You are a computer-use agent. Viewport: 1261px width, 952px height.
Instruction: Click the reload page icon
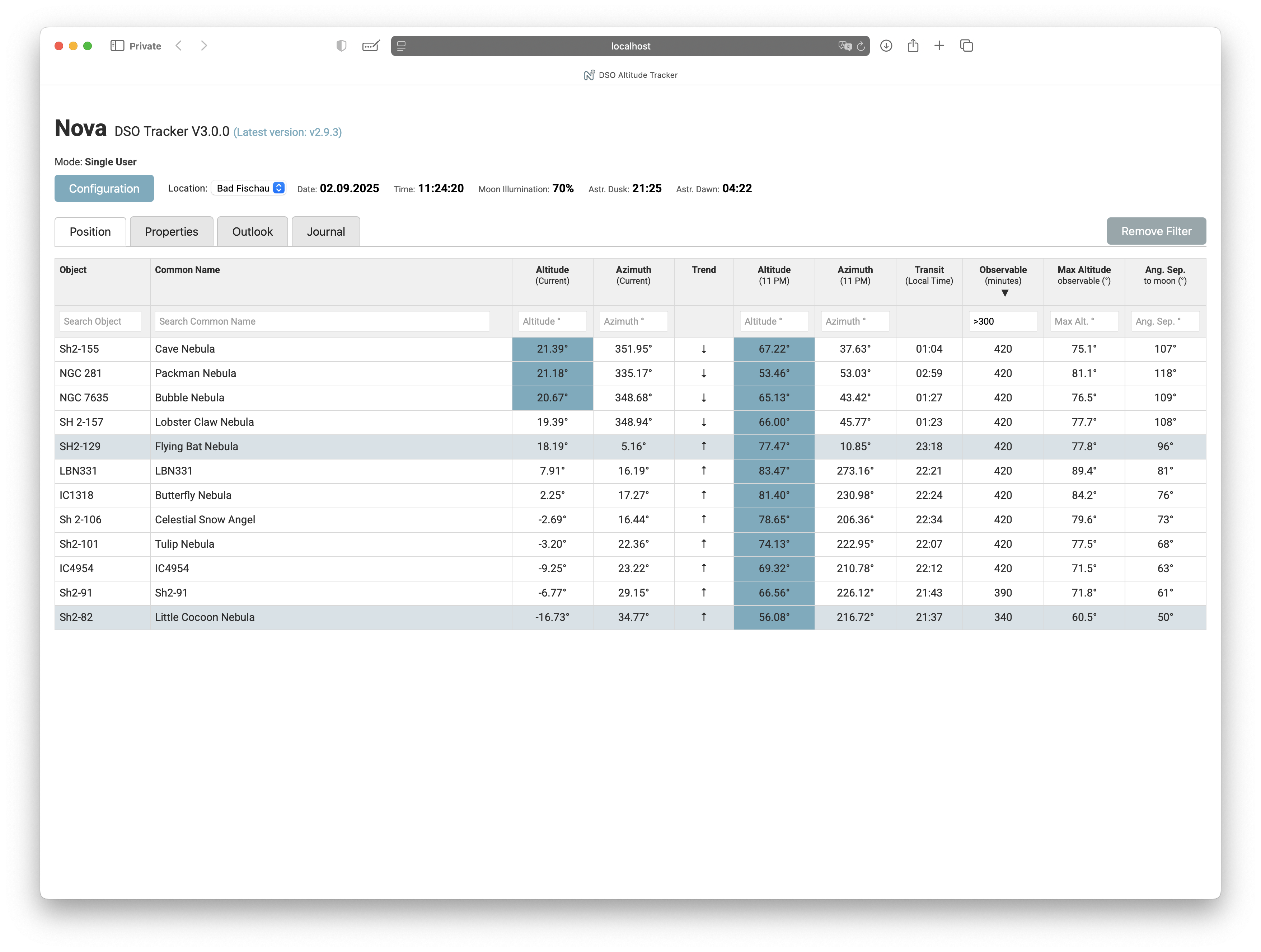(861, 46)
